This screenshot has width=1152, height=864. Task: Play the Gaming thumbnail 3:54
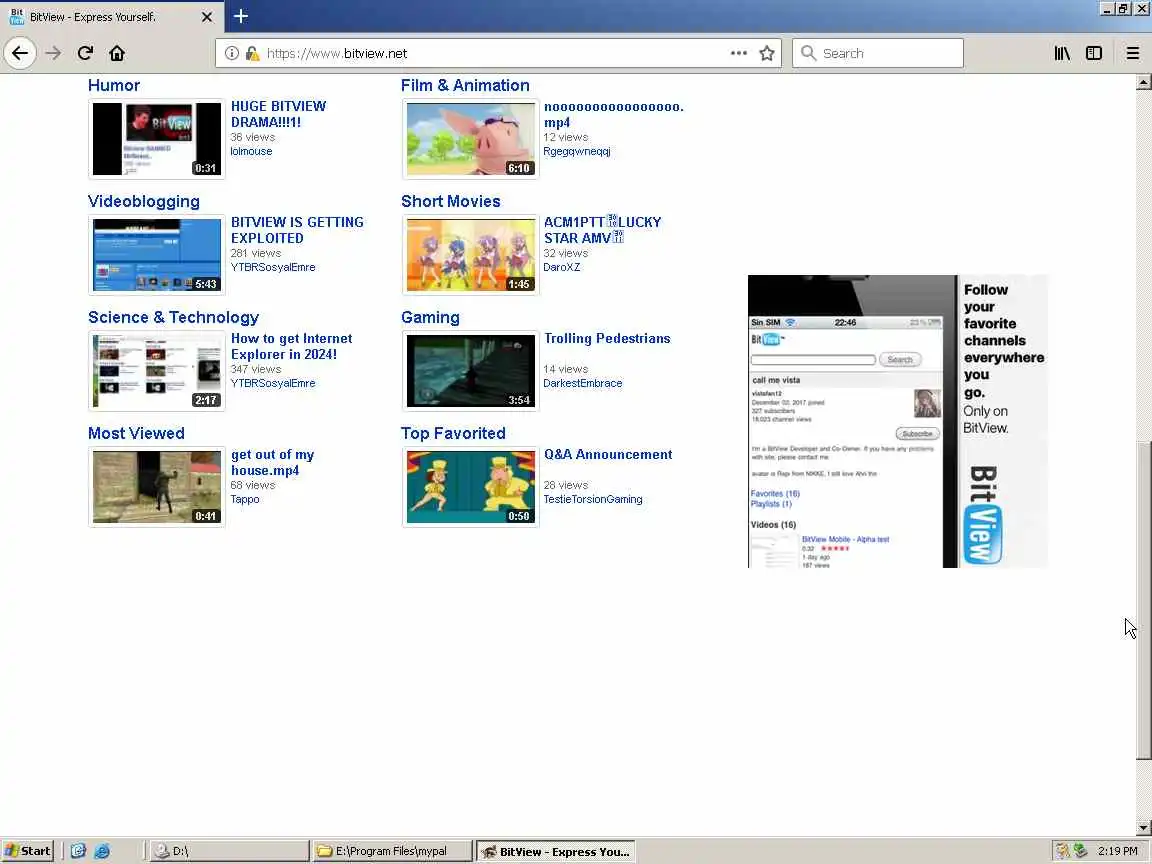point(471,371)
